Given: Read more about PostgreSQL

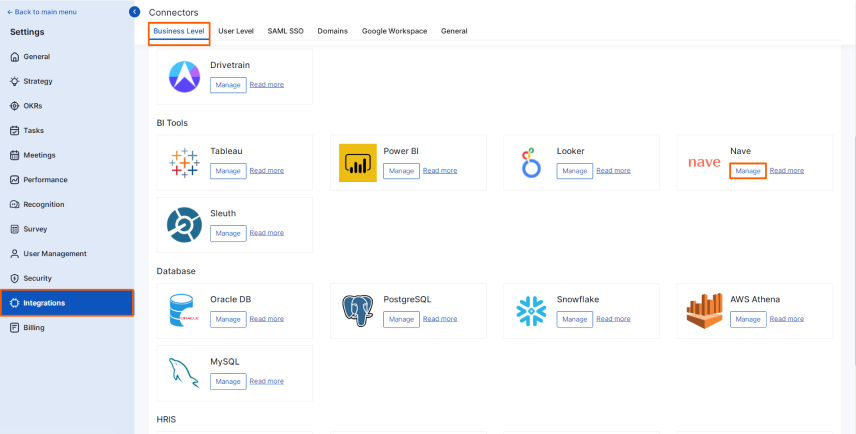Looking at the screenshot, I should (x=440, y=318).
